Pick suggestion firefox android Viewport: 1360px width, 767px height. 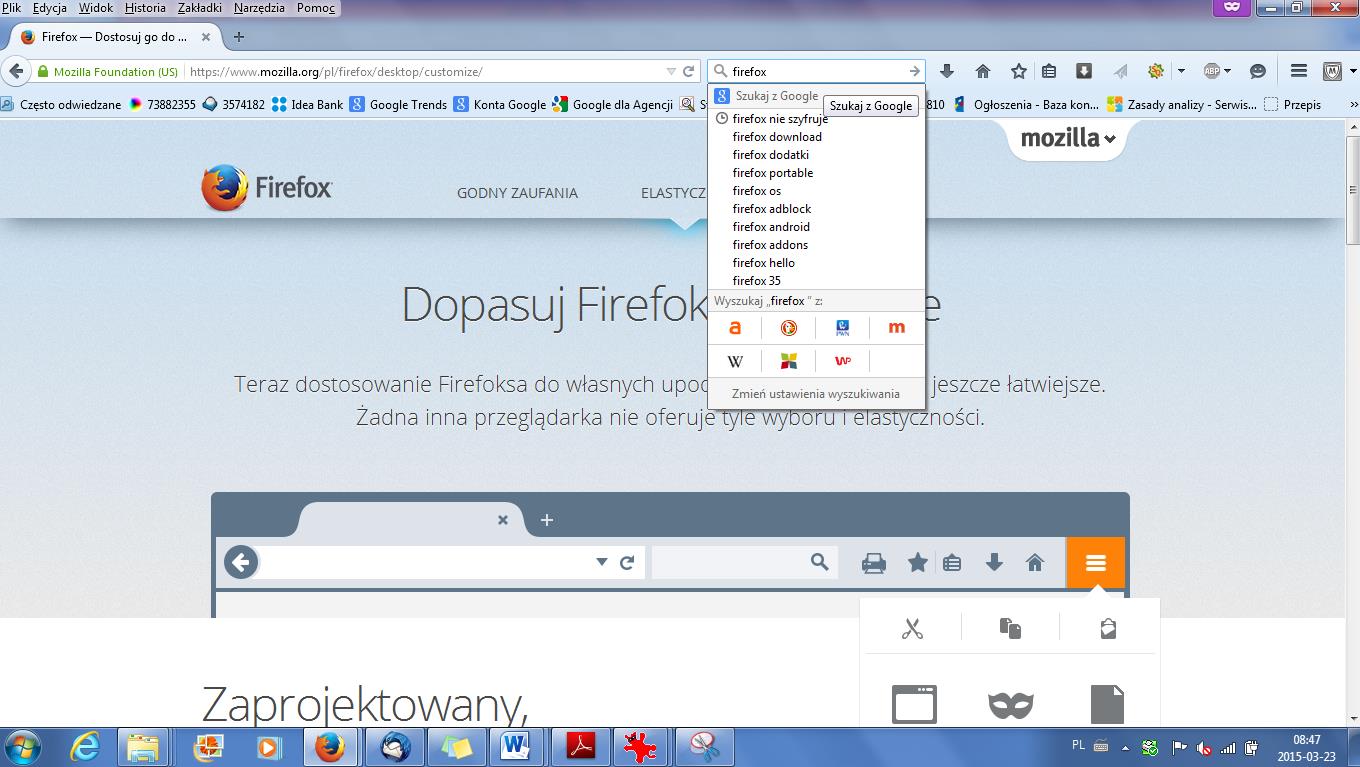(816, 227)
